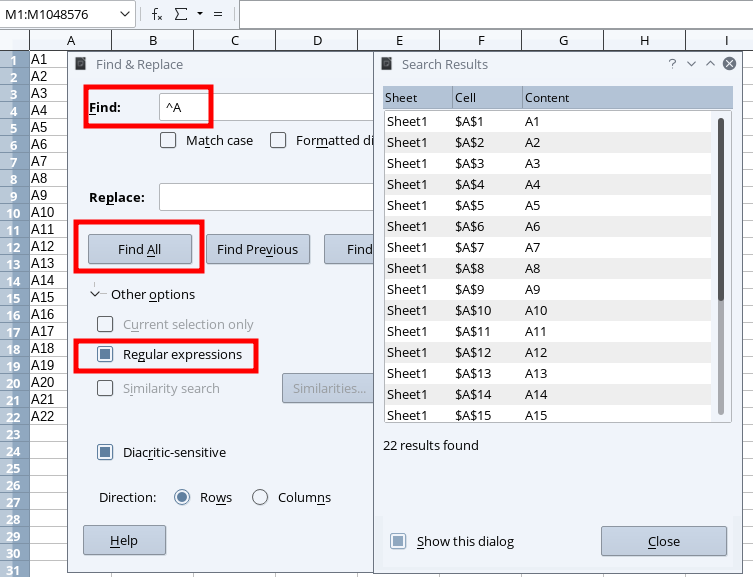The height and width of the screenshot is (577, 753).
Task: Close Search Results with the X icon
Action: pyautogui.click(x=729, y=64)
